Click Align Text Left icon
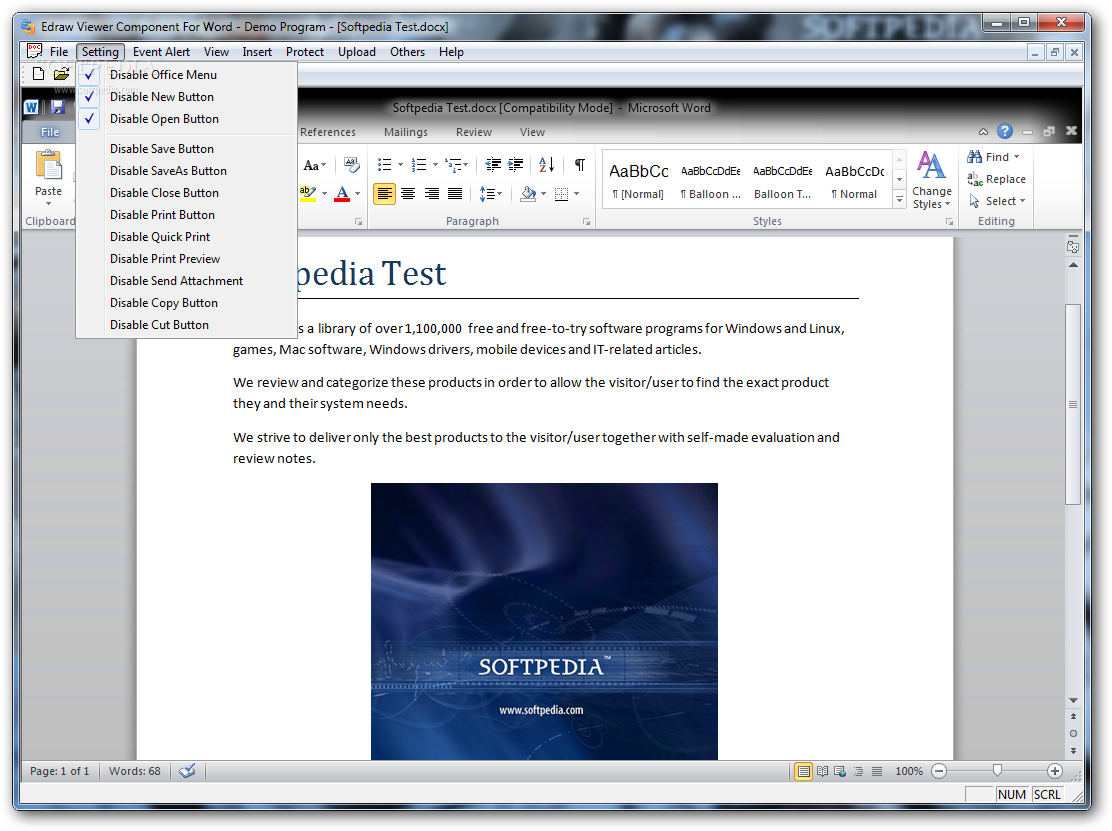This screenshot has height=831, width=1112. pos(384,194)
